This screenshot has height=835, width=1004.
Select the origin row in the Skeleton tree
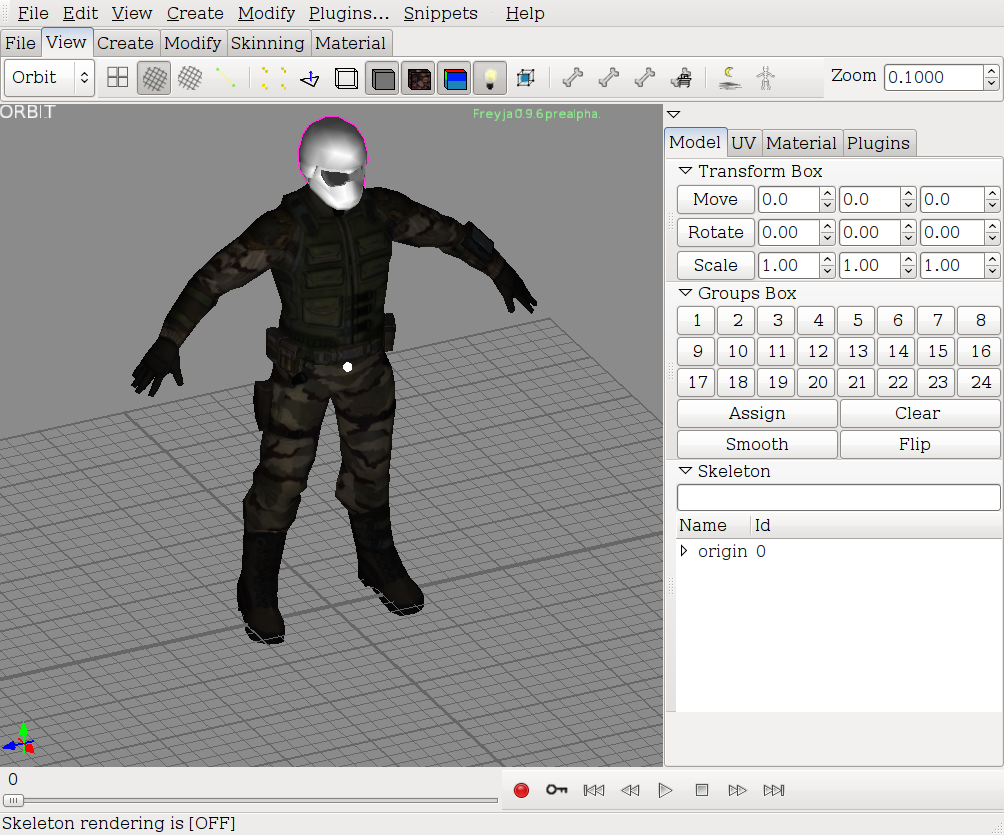pyautogui.click(x=839, y=551)
